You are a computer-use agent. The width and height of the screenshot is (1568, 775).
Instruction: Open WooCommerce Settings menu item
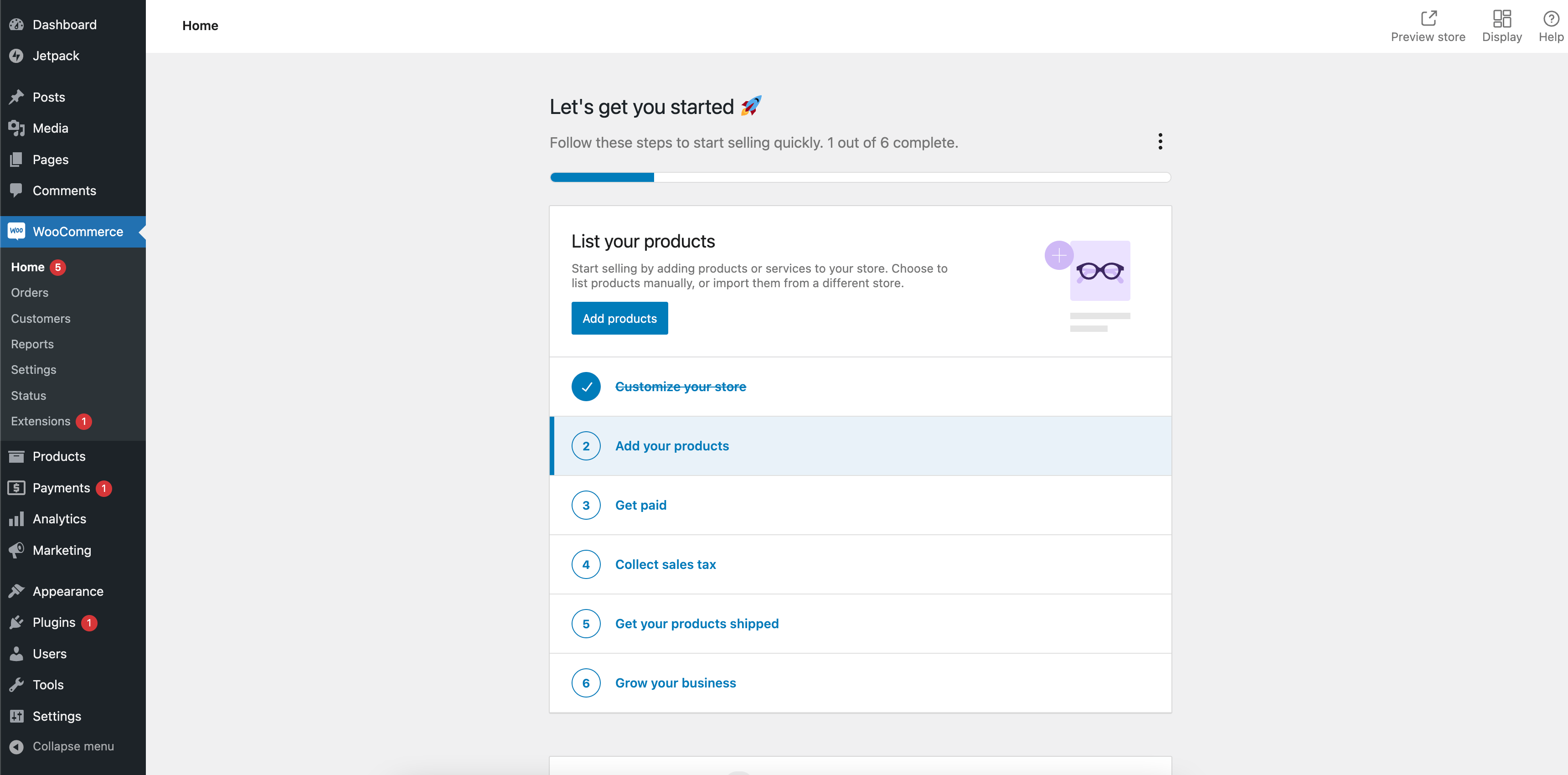[x=33, y=370]
